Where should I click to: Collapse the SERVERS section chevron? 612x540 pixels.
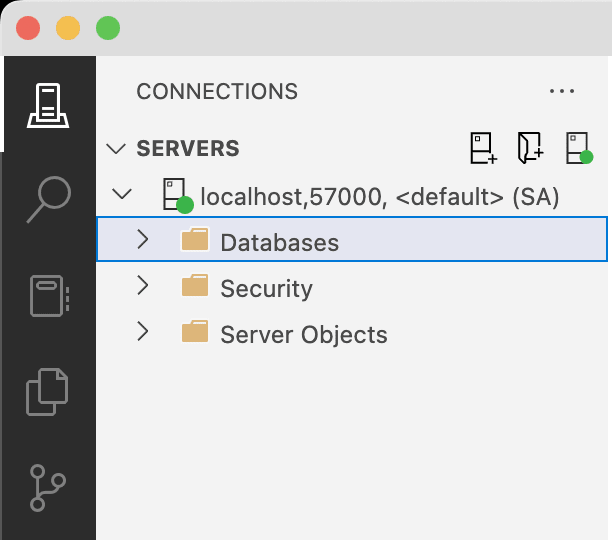(116, 149)
